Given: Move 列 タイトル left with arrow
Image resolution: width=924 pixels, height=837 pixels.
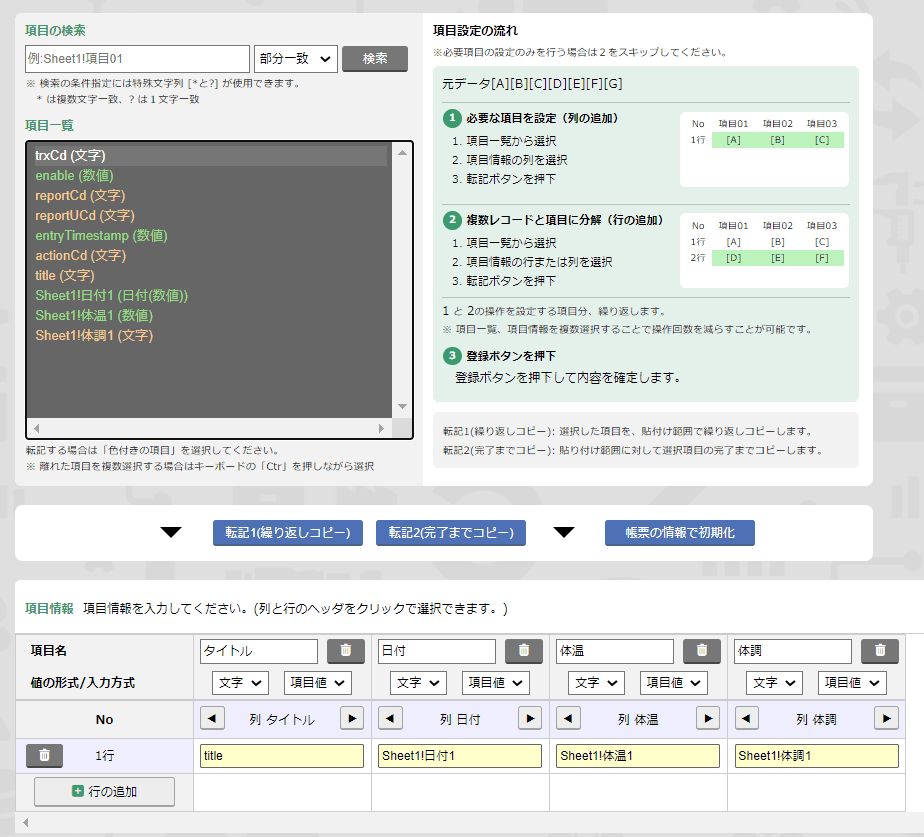Looking at the screenshot, I should click(x=212, y=719).
